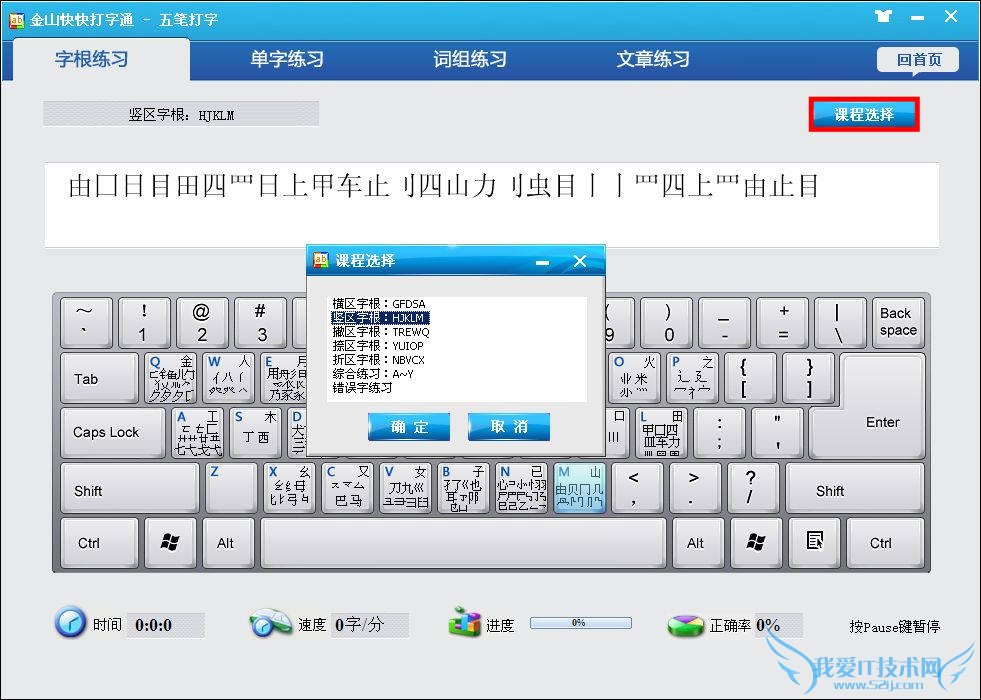
Task: Select course 捺区字根：YUIOP
Action: 378,346
